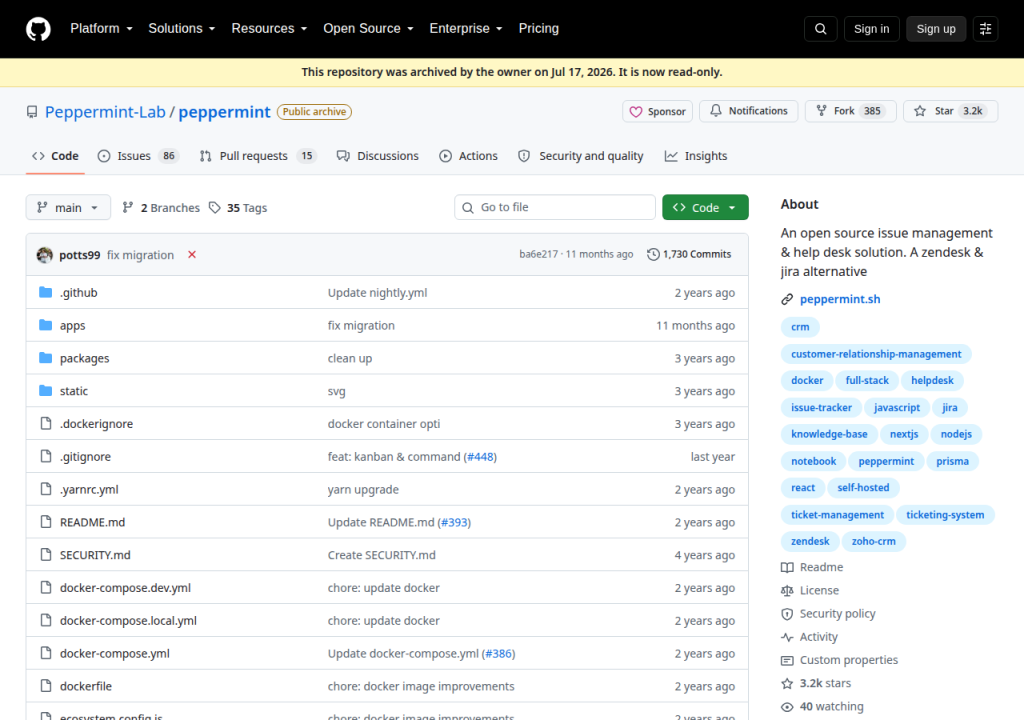Screen dimensions: 1024x720
Task: Open the appearance settings icon beside Sign up
Action: [x=985, y=29]
